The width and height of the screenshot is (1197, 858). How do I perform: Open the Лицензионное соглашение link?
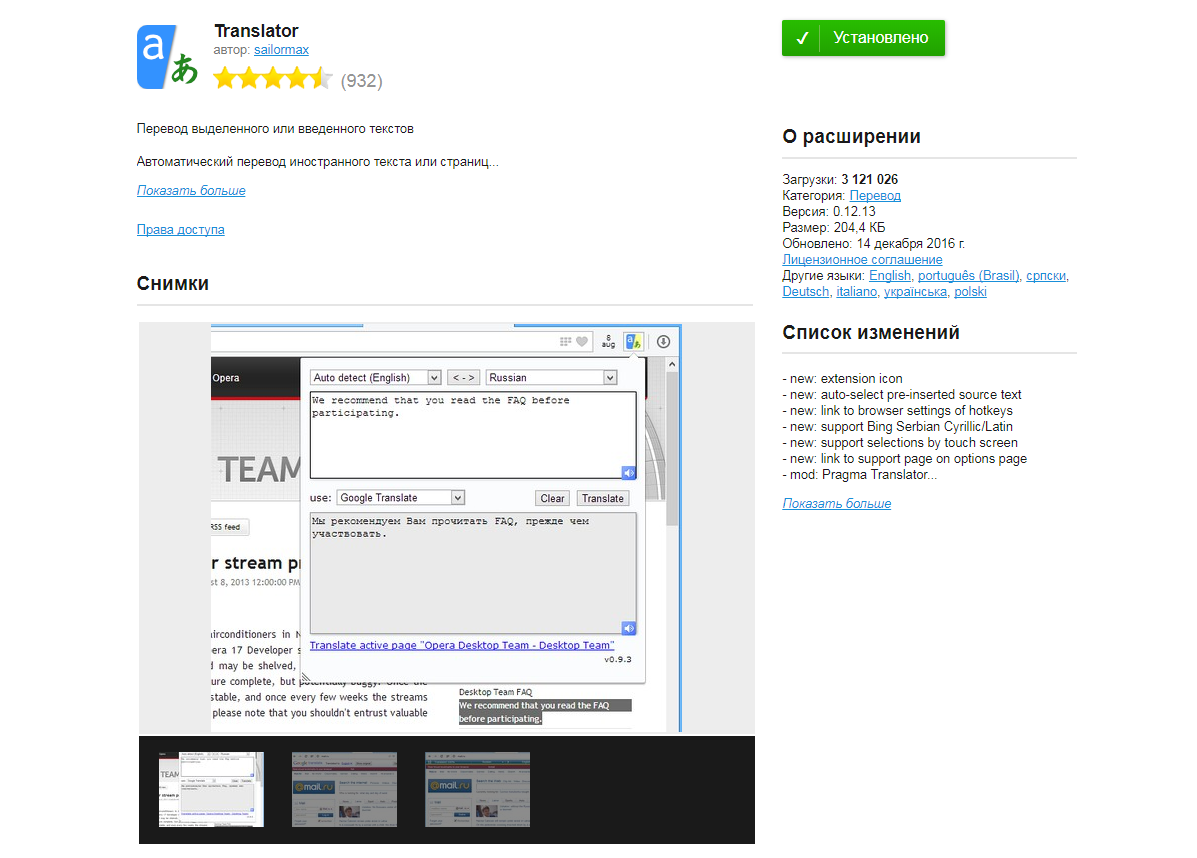[x=862, y=260]
